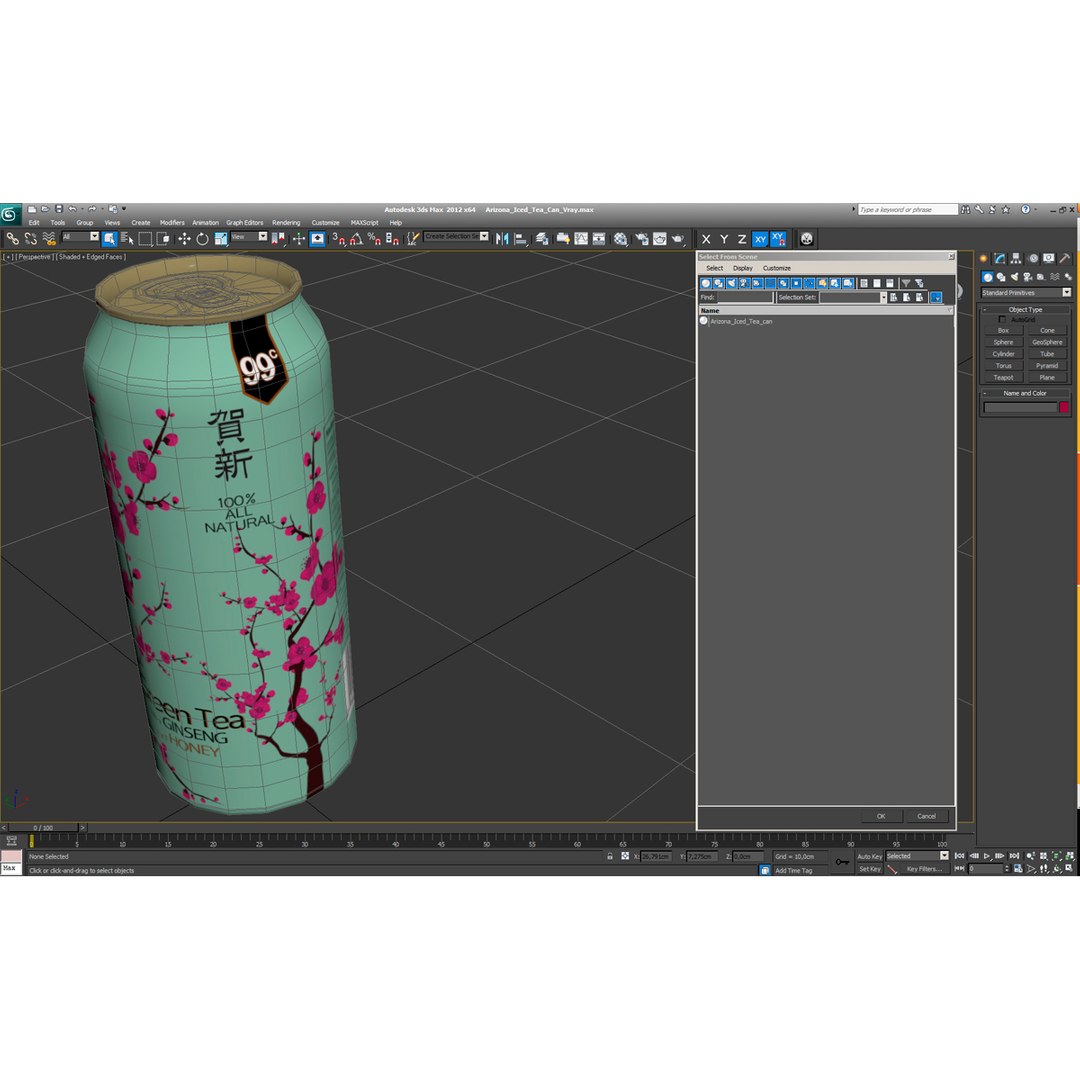Open the 3ds Max application menu logo
Viewport: 1080px width, 1080px height.
(x=10, y=214)
